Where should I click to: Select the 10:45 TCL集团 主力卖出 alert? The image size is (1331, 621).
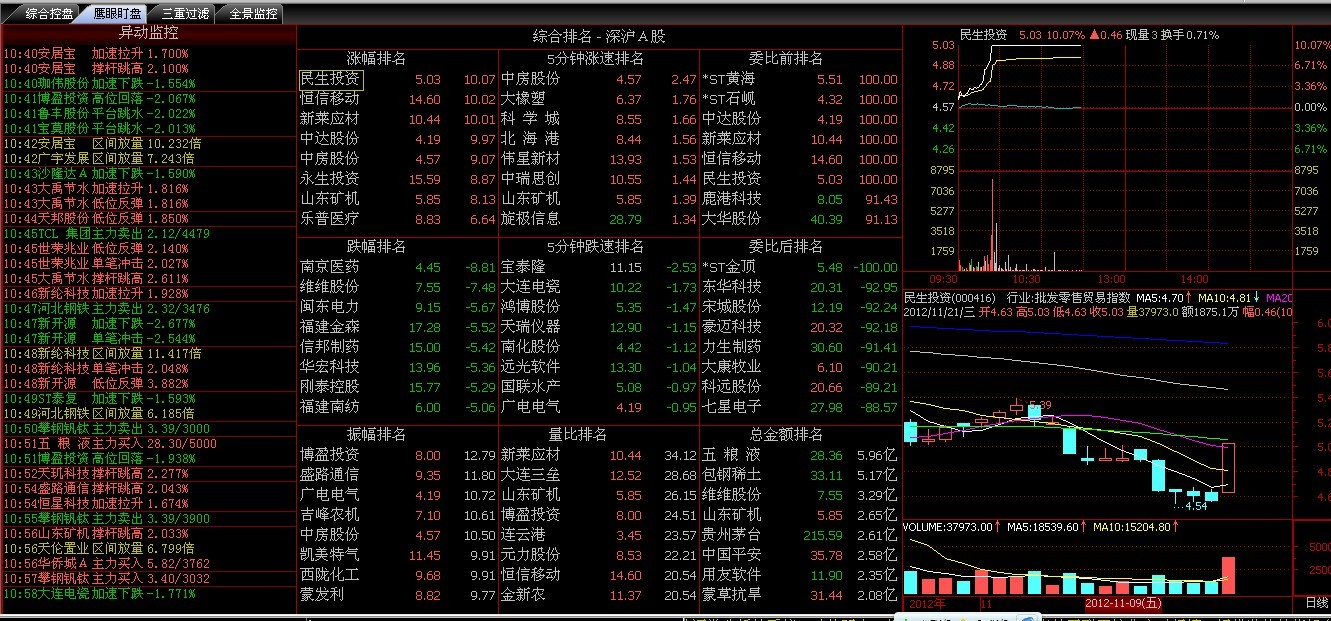(x=106, y=233)
